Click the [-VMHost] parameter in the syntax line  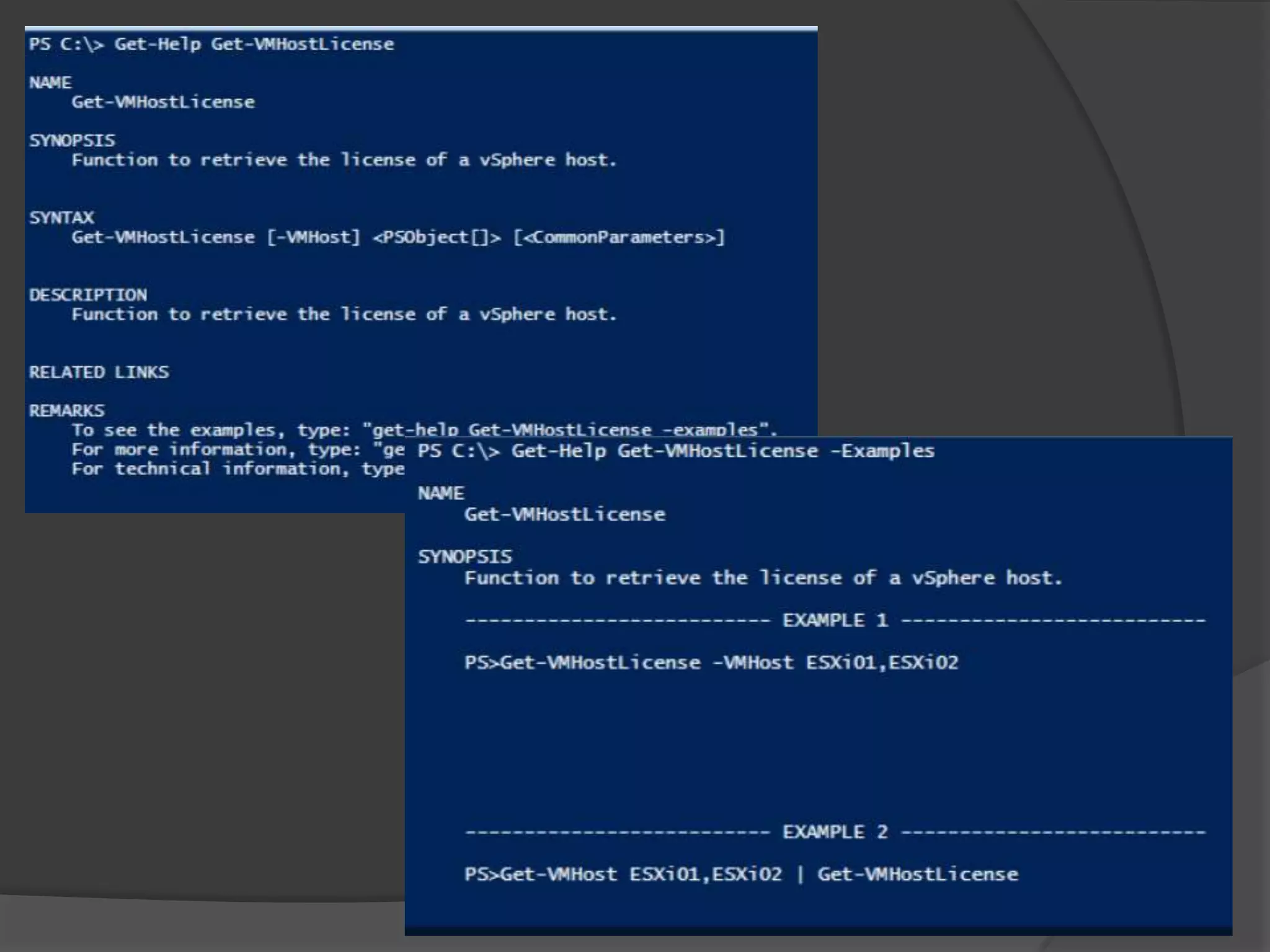tap(313, 237)
